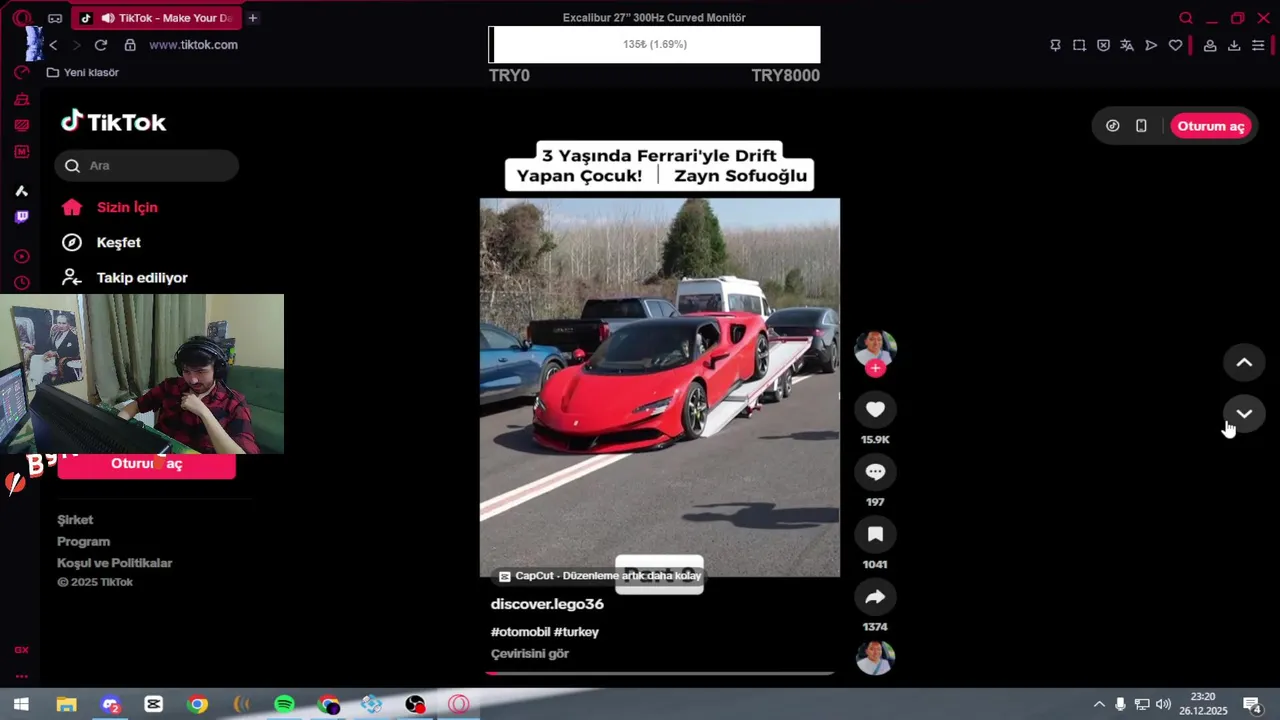Open the translate page icon

tap(1127, 45)
